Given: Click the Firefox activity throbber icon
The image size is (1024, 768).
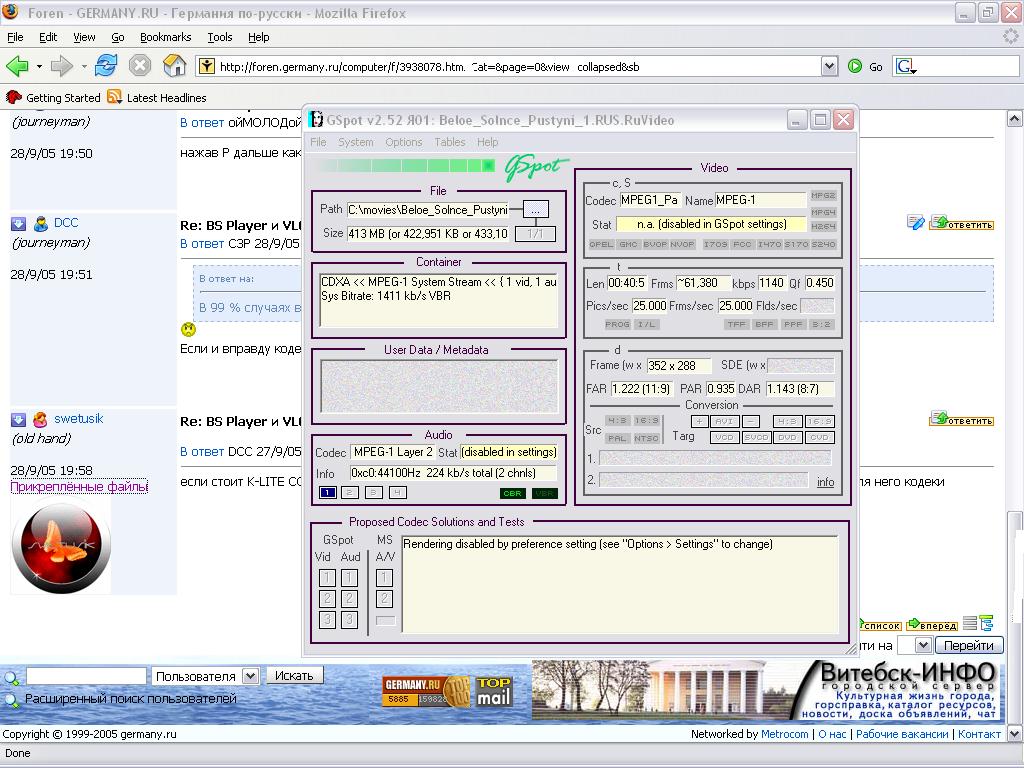Looking at the screenshot, I should click(x=1011, y=37).
